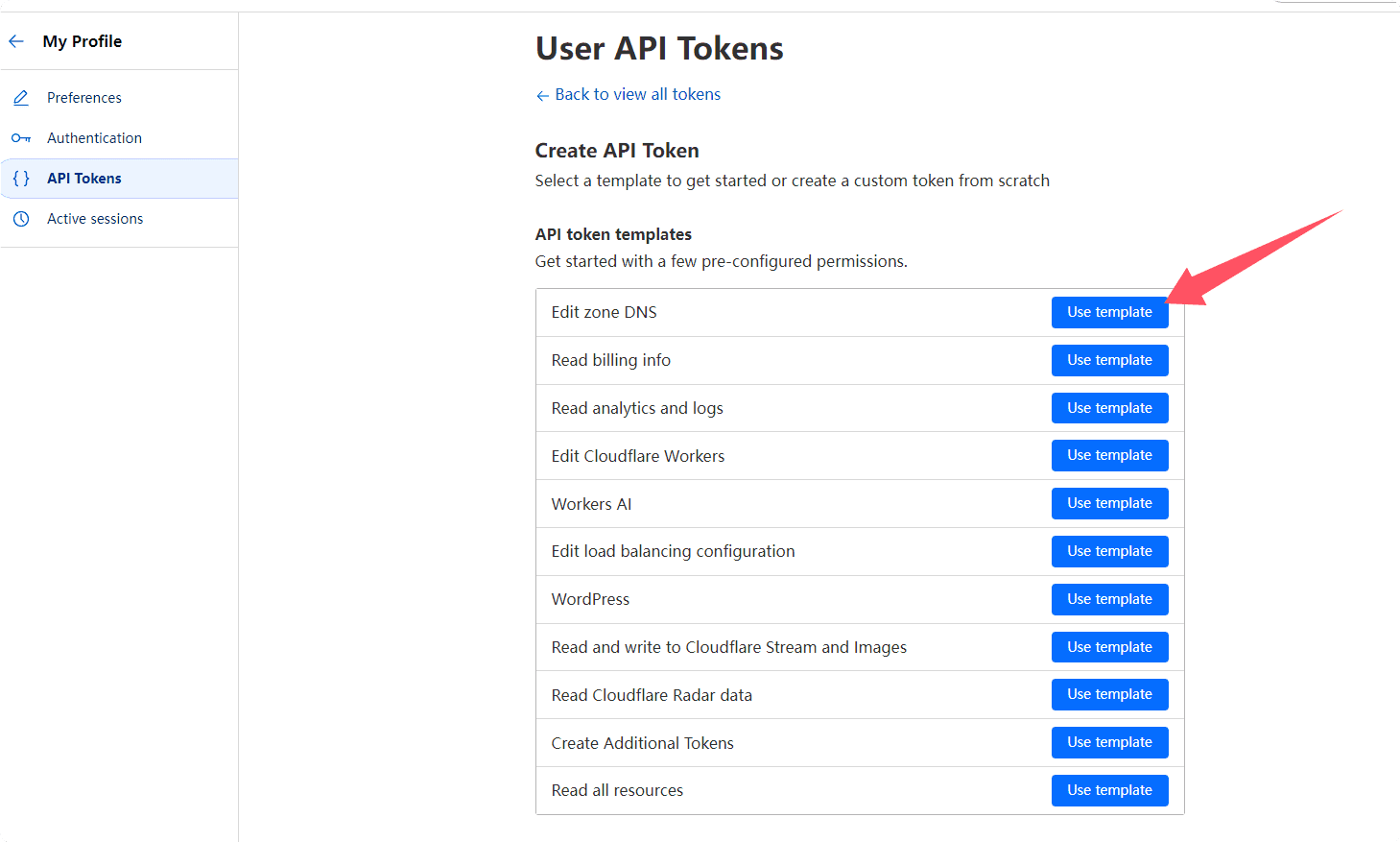
Task: Use template for WordPress
Action: pyautogui.click(x=1109, y=599)
